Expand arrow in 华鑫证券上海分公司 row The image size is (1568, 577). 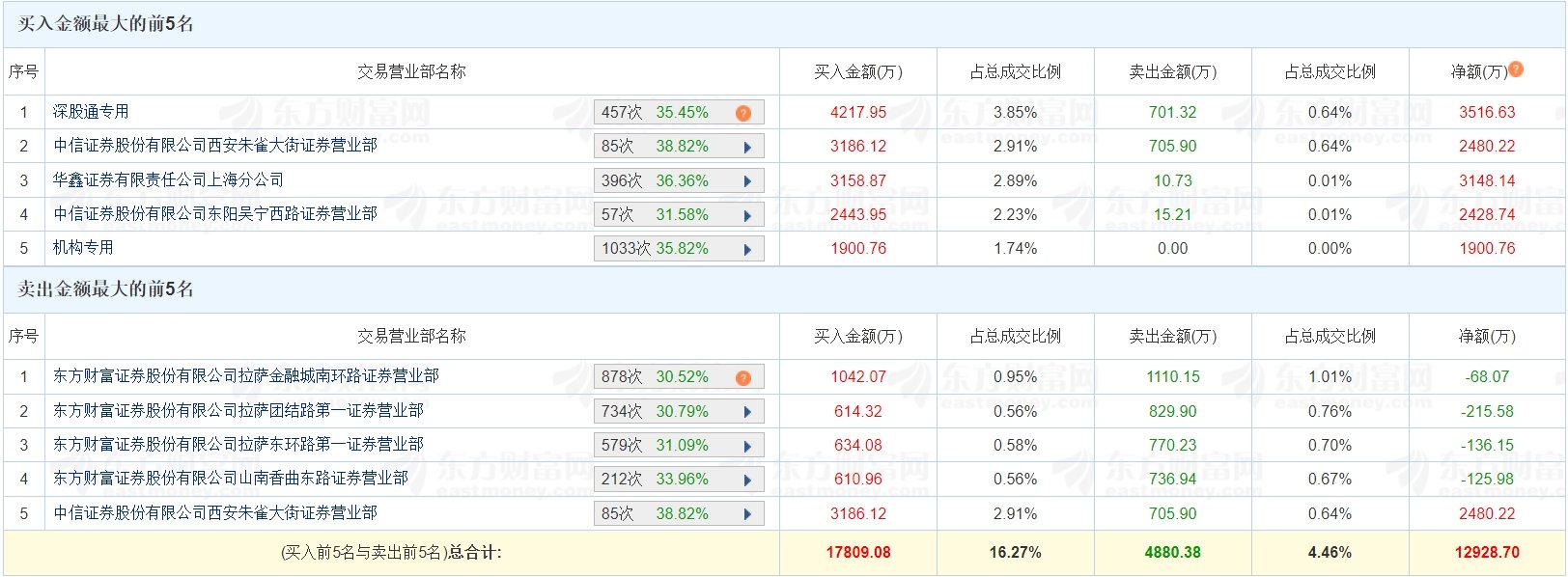(x=747, y=181)
